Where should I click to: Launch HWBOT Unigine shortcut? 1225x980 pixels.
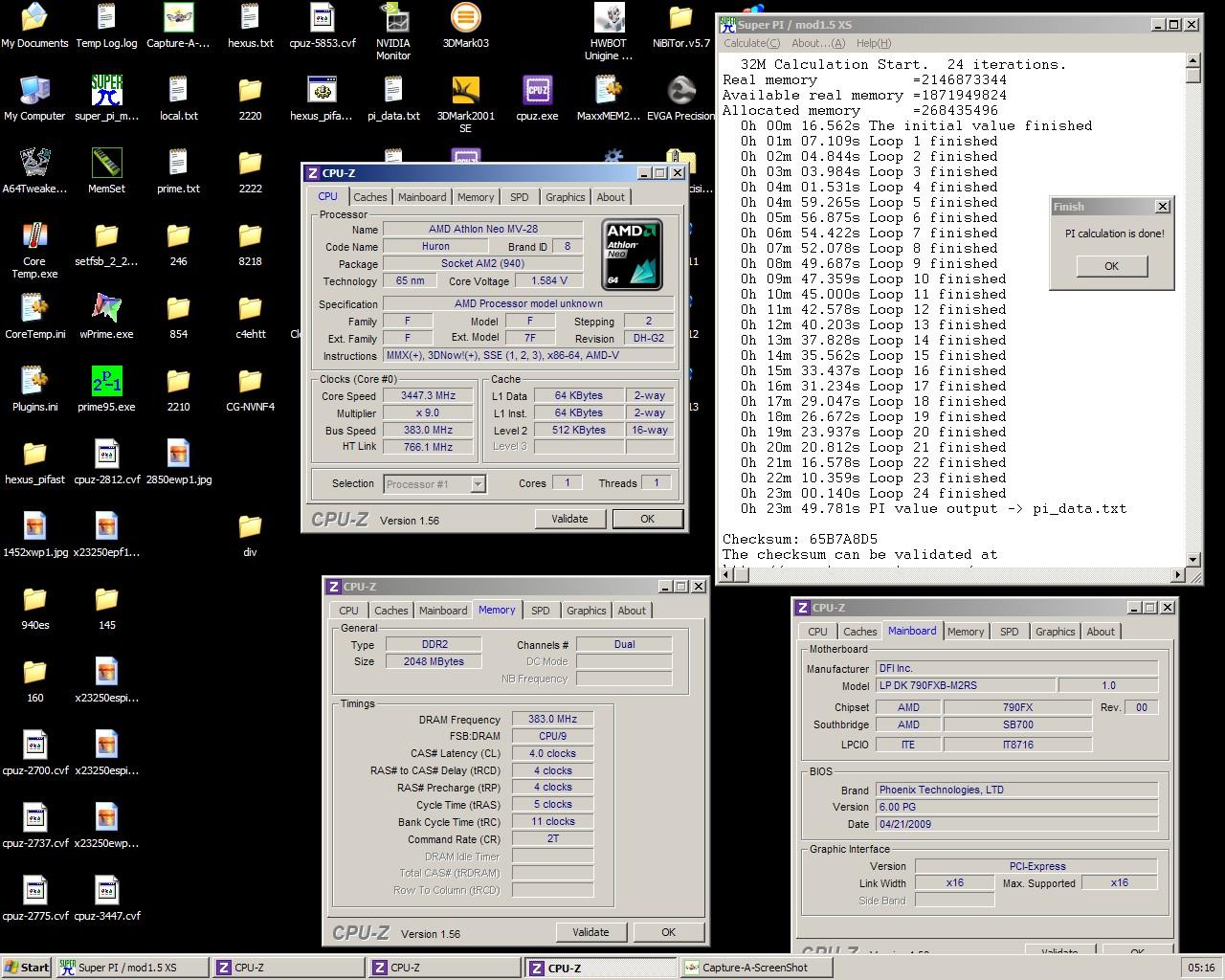click(x=609, y=33)
